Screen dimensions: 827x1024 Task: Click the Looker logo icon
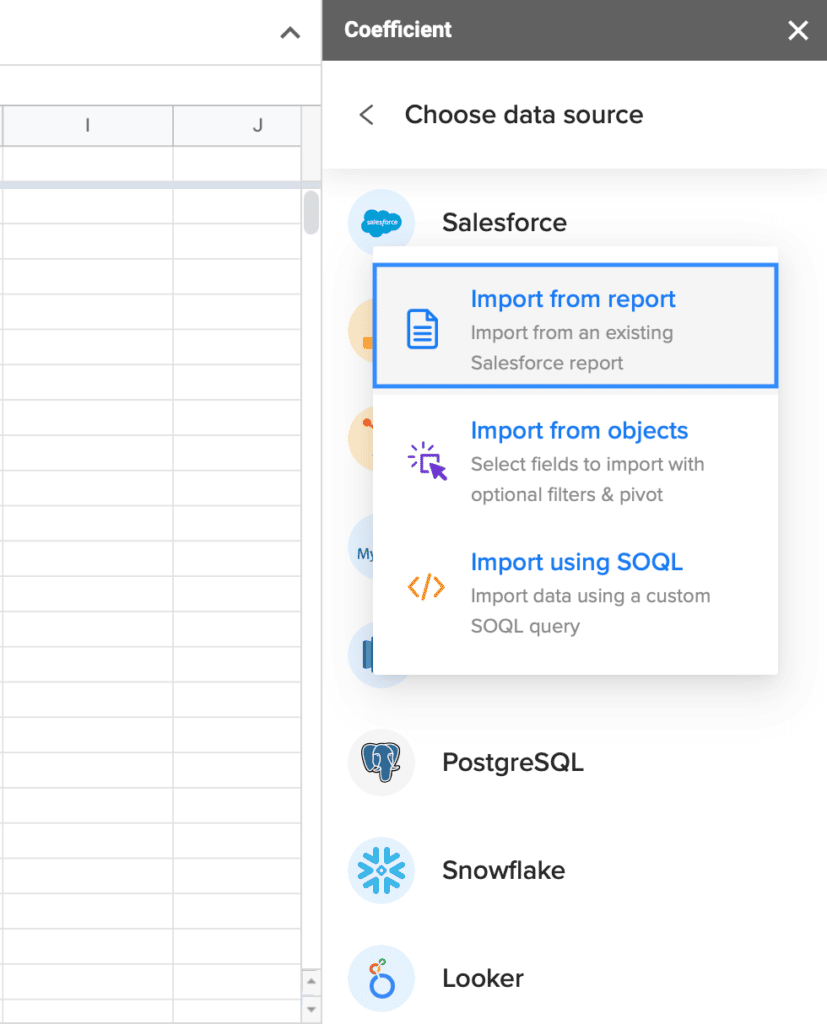coord(381,978)
